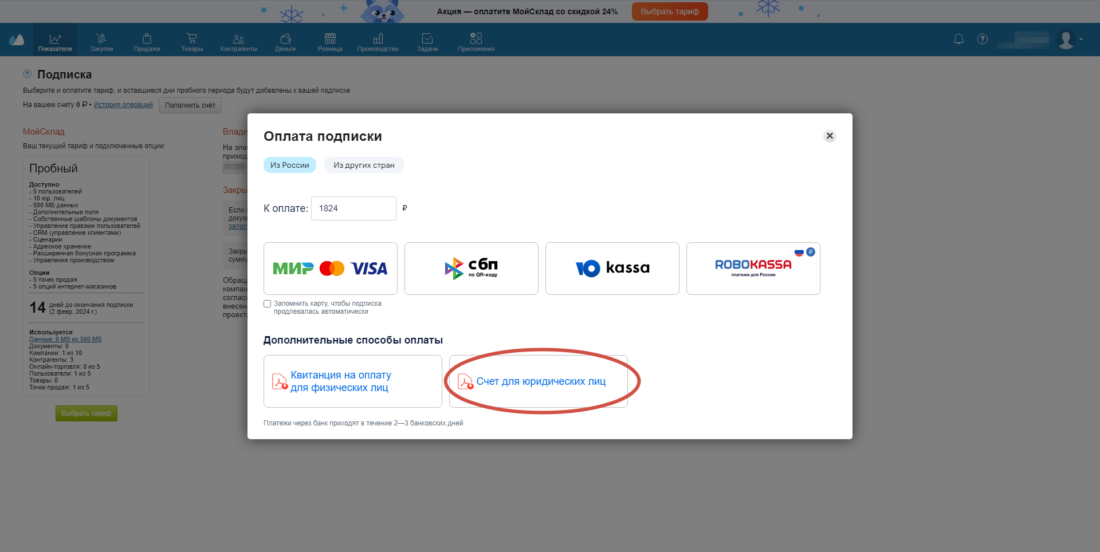Open the Контрагенты section icon
1100x552 pixels.
[x=239, y=39]
